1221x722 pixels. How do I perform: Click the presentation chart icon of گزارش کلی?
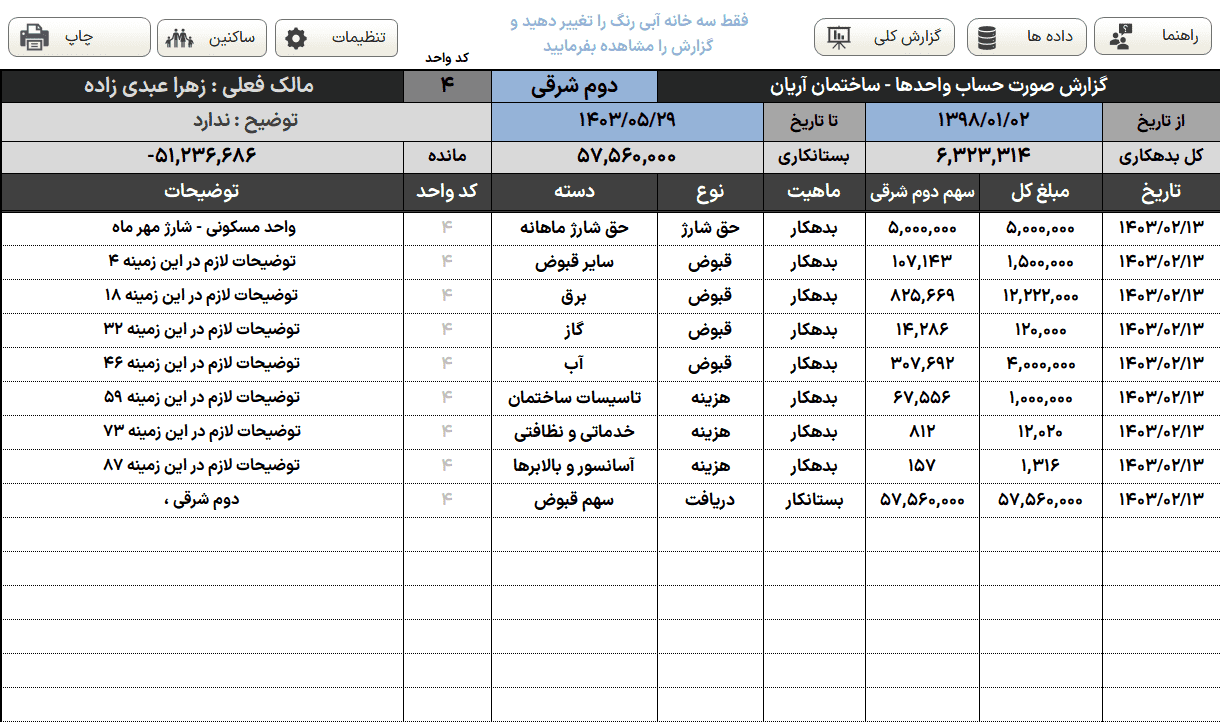point(838,39)
